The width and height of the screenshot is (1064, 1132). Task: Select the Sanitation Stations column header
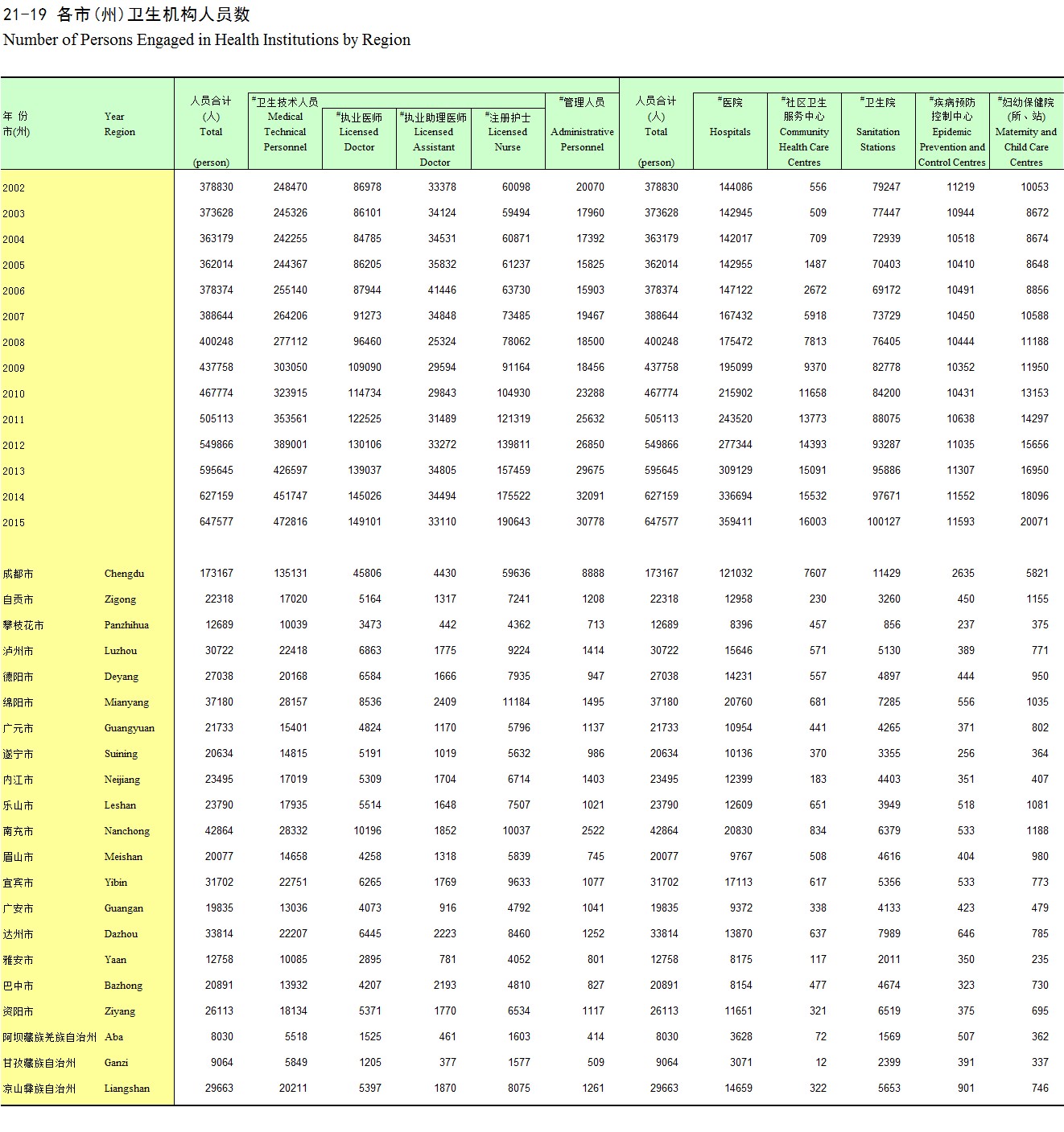click(878, 139)
